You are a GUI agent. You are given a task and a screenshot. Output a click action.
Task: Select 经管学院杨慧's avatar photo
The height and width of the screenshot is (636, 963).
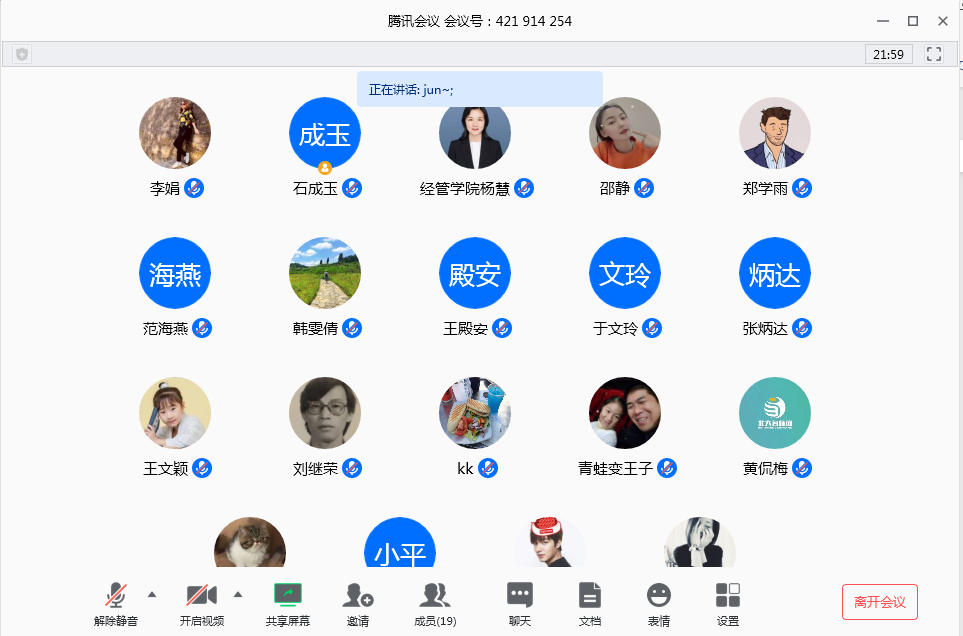tap(475, 133)
